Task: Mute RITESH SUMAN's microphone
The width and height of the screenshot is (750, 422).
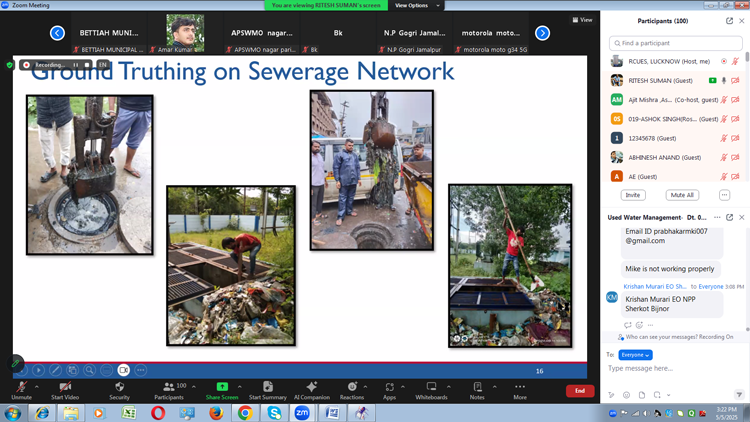Action: (x=724, y=81)
